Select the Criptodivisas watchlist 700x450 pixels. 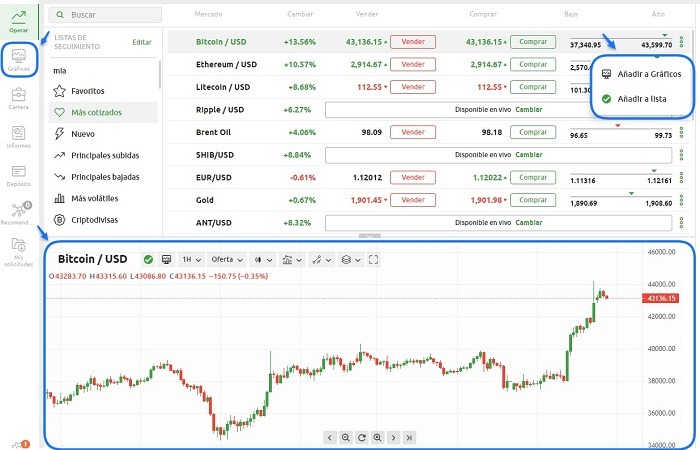pos(103,220)
